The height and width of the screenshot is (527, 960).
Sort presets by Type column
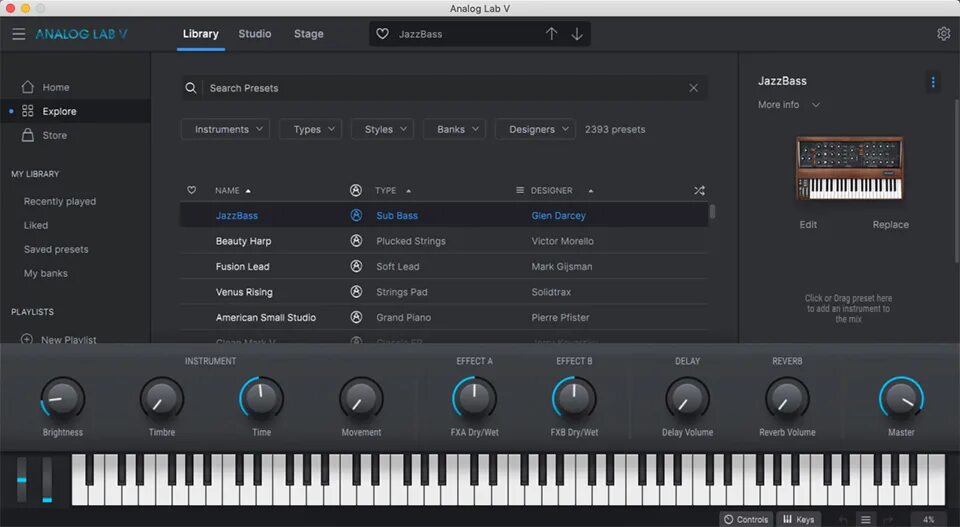point(392,190)
